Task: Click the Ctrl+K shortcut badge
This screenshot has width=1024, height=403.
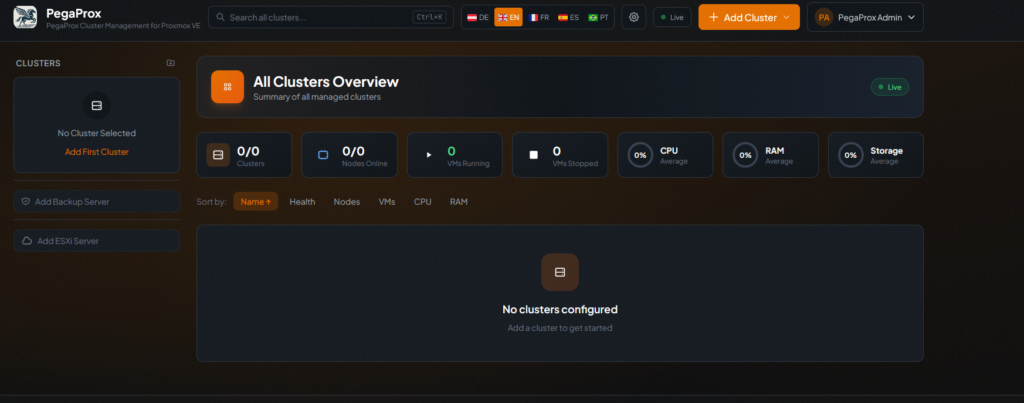Action: coord(429,18)
